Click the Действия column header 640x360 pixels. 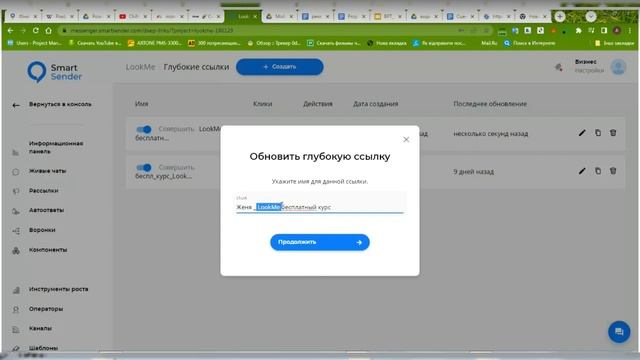[318, 104]
